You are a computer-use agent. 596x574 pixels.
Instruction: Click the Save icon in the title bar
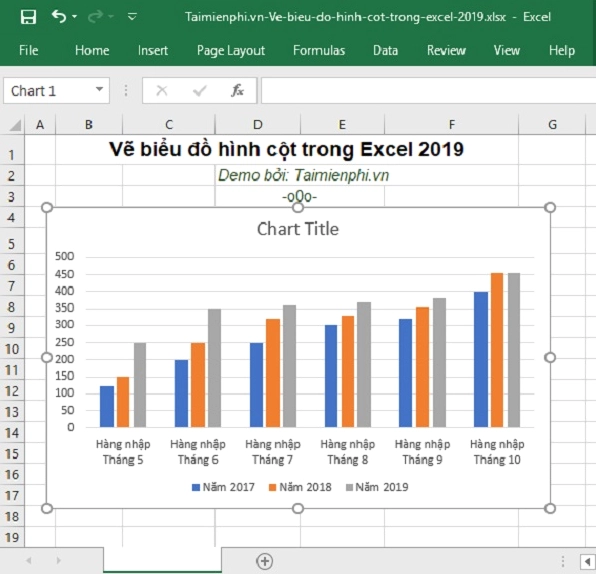pos(29,17)
